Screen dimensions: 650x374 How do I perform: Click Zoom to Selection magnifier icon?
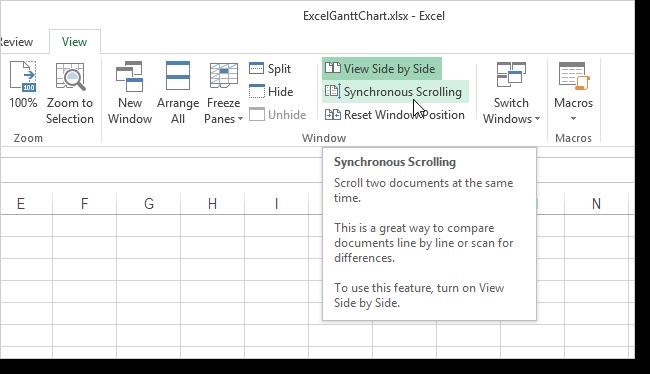tap(70, 76)
